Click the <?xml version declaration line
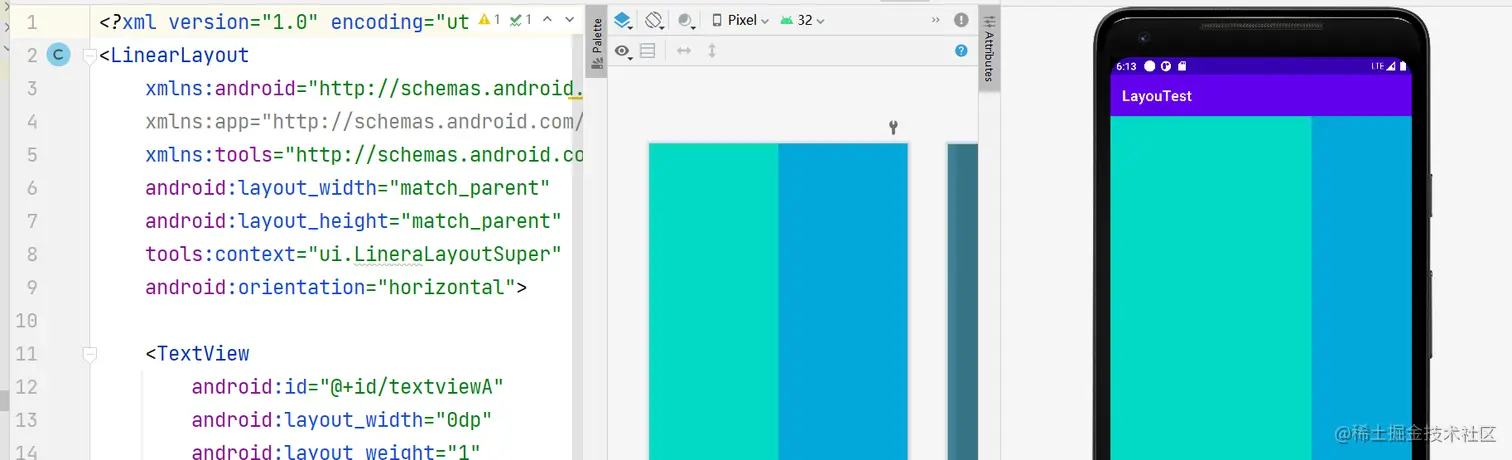 pyautogui.click(x=284, y=22)
